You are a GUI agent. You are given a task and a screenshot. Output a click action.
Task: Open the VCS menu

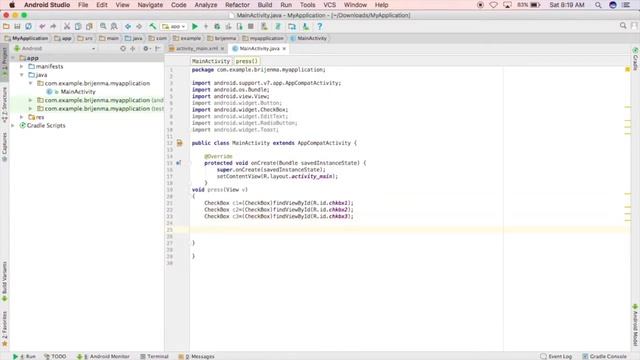pyautogui.click(x=329, y=5)
